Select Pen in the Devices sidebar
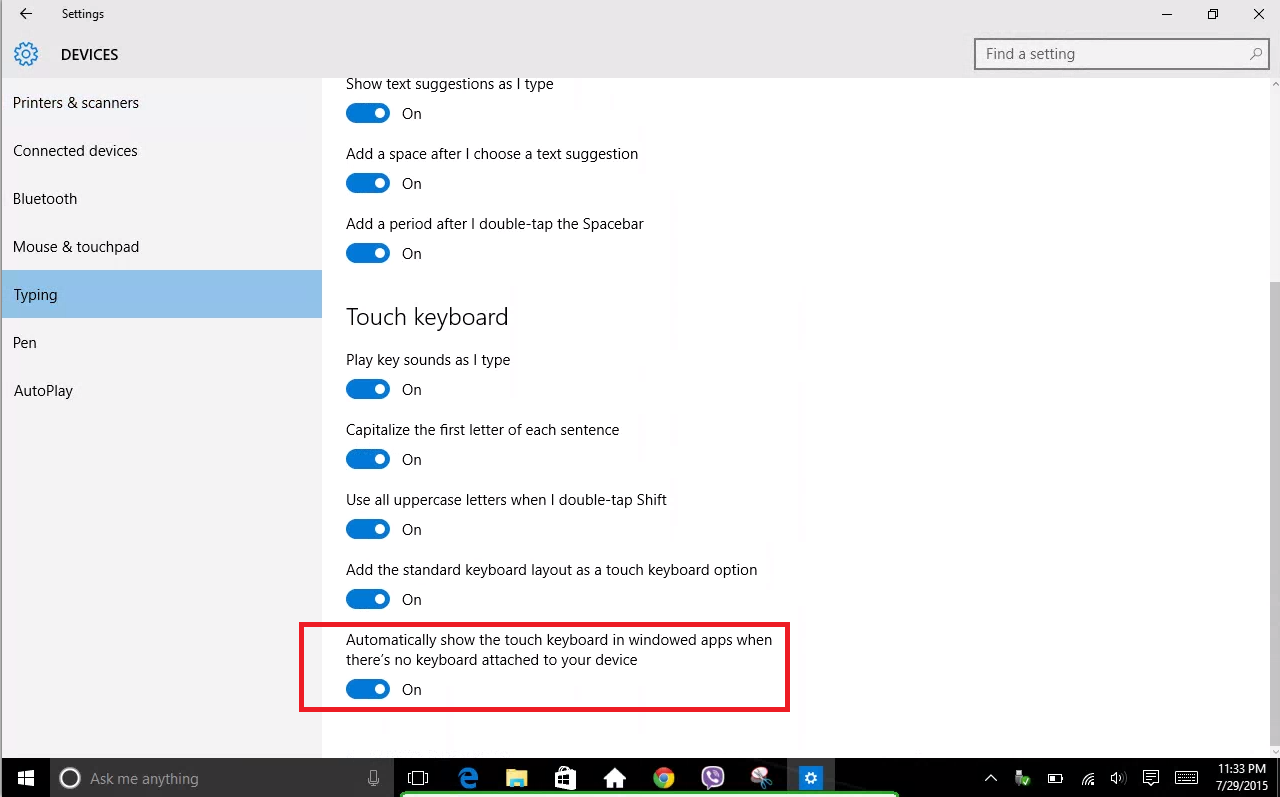 tap(24, 342)
